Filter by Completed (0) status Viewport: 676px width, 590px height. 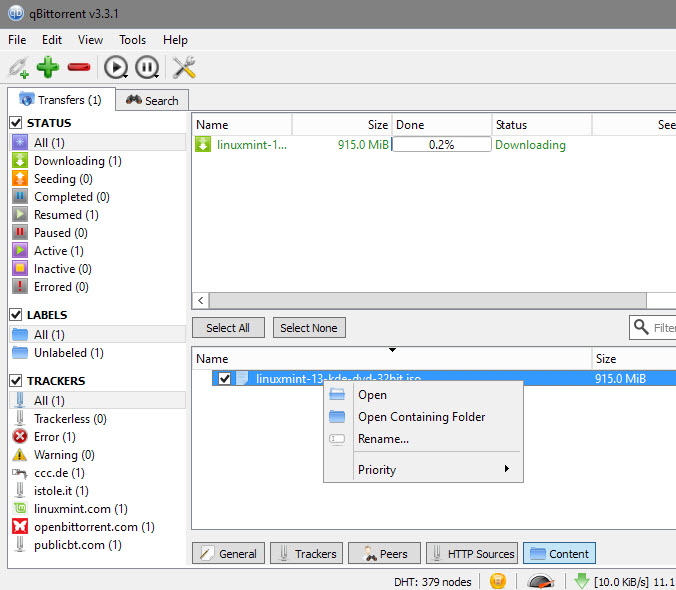click(x=72, y=197)
